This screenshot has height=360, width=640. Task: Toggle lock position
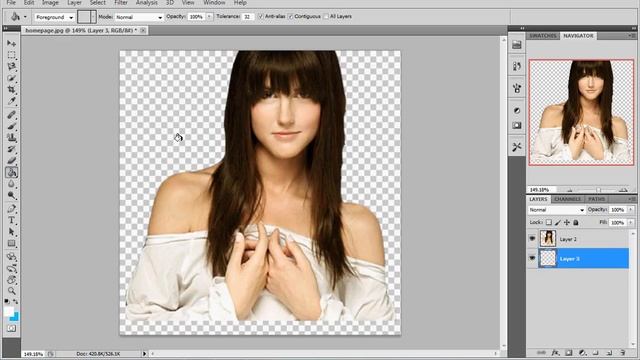click(x=567, y=222)
